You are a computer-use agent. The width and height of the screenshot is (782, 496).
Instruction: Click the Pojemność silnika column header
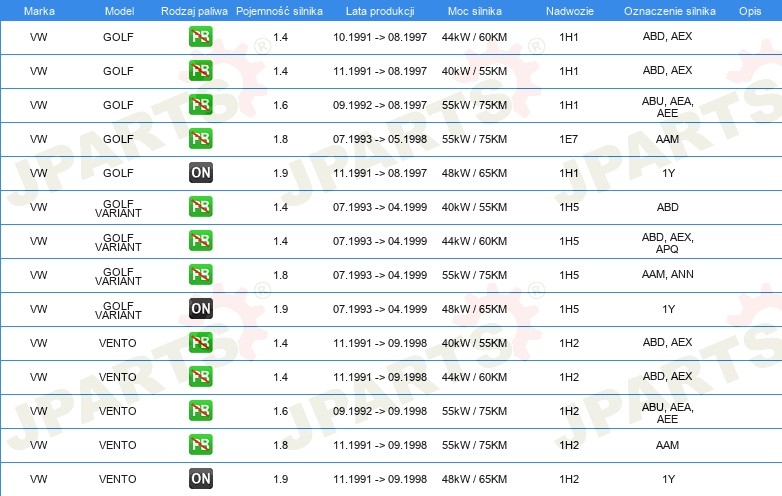tap(279, 11)
